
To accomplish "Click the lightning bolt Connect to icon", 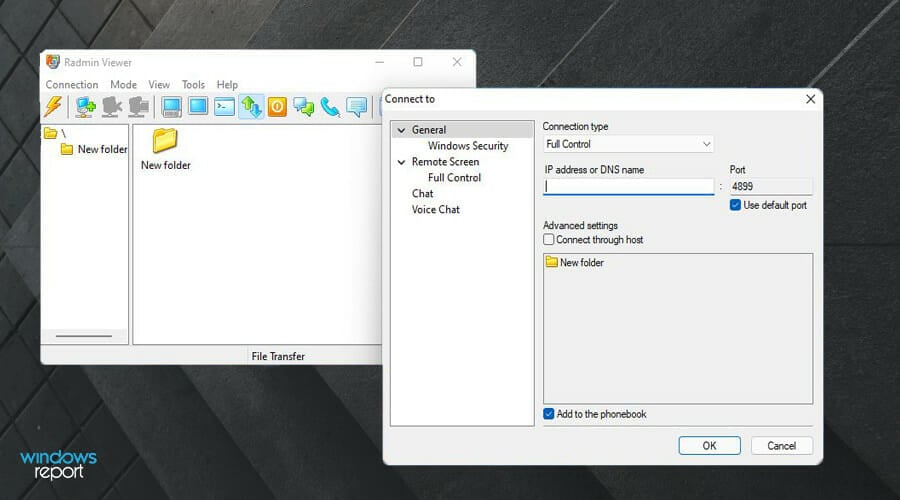I will [x=53, y=107].
